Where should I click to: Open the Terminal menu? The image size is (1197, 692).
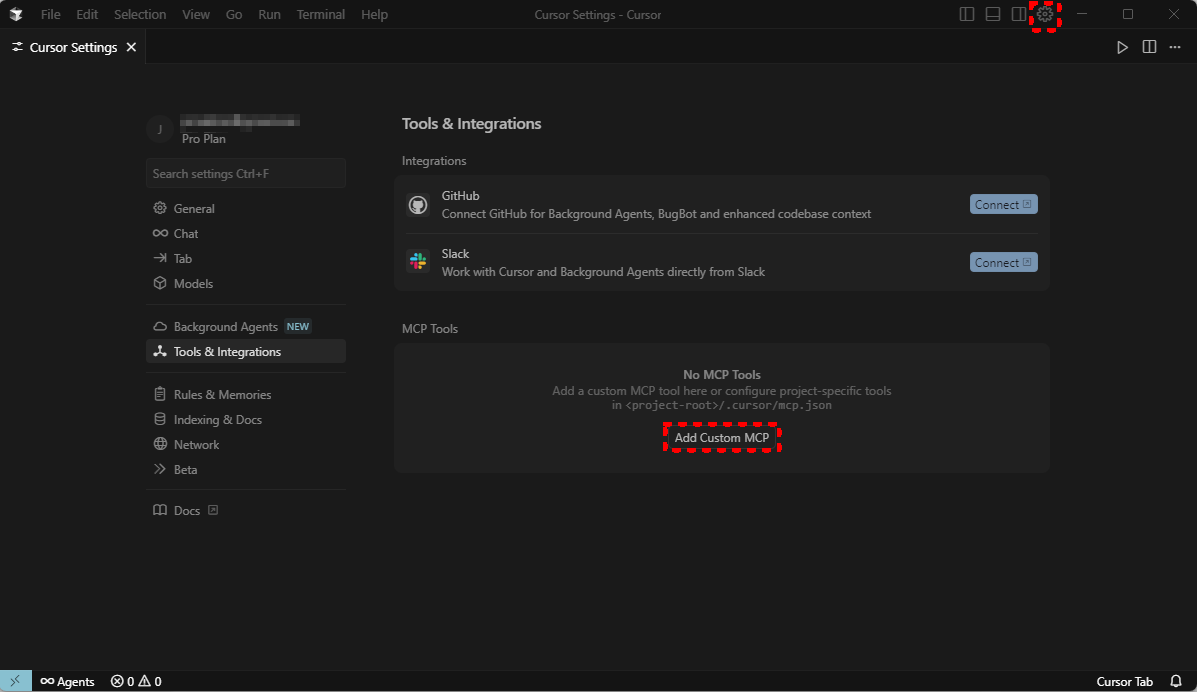(321, 15)
